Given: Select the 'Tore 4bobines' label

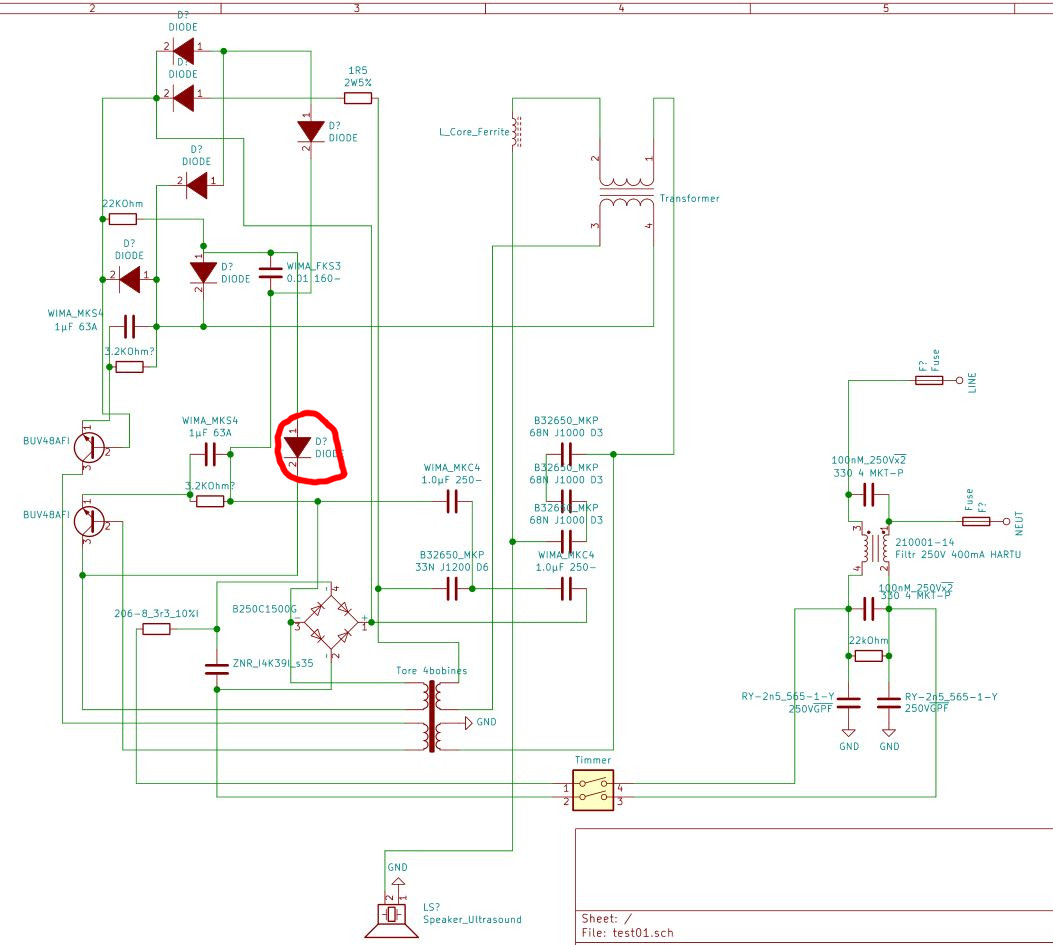Looking at the screenshot, I should point(431,670).
